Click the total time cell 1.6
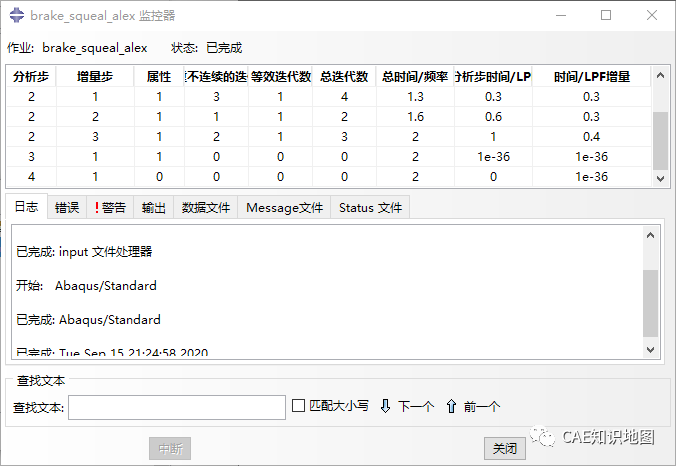The image size is (676, 466). pos(415,117)
